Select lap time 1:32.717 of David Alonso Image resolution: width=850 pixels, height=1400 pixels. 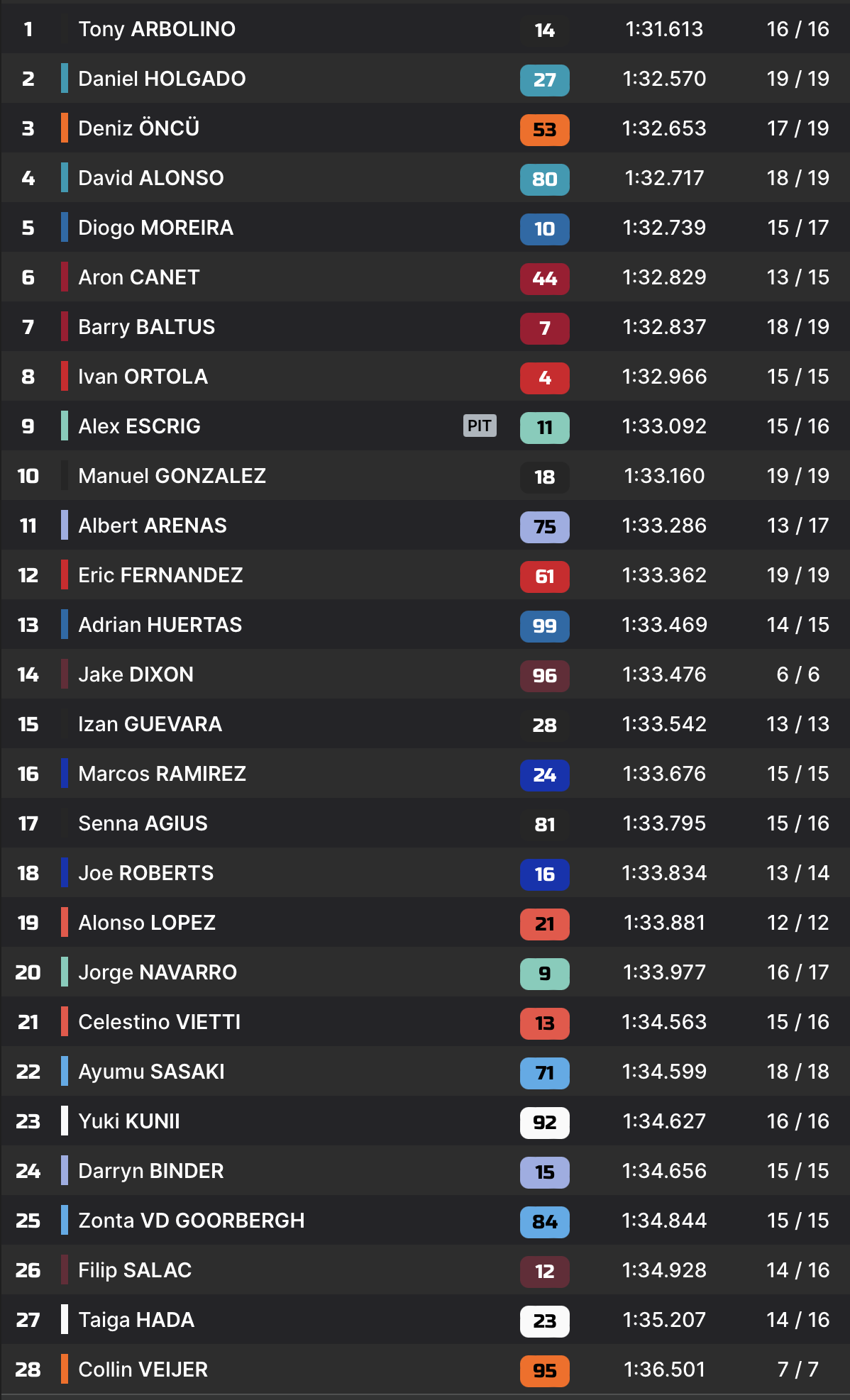point(664,178)
